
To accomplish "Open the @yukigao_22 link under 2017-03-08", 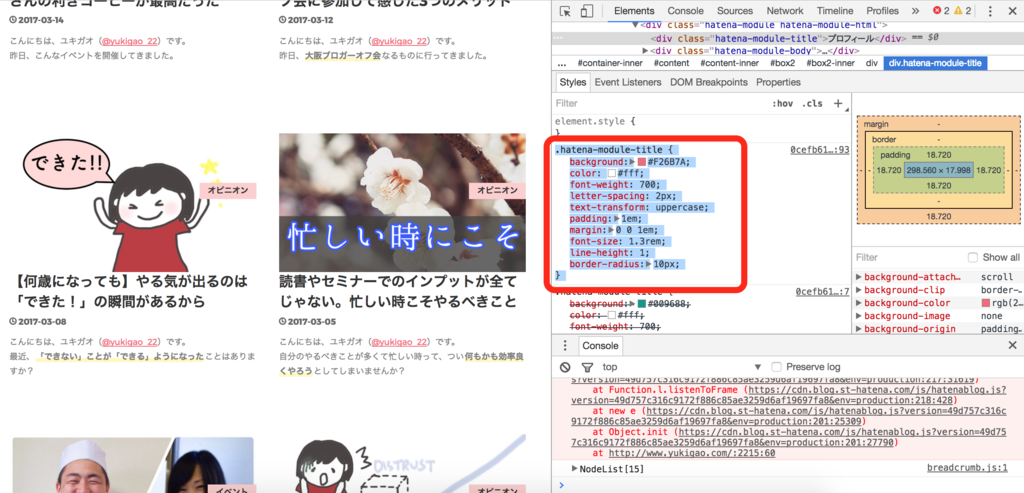I will pos(130,342).
